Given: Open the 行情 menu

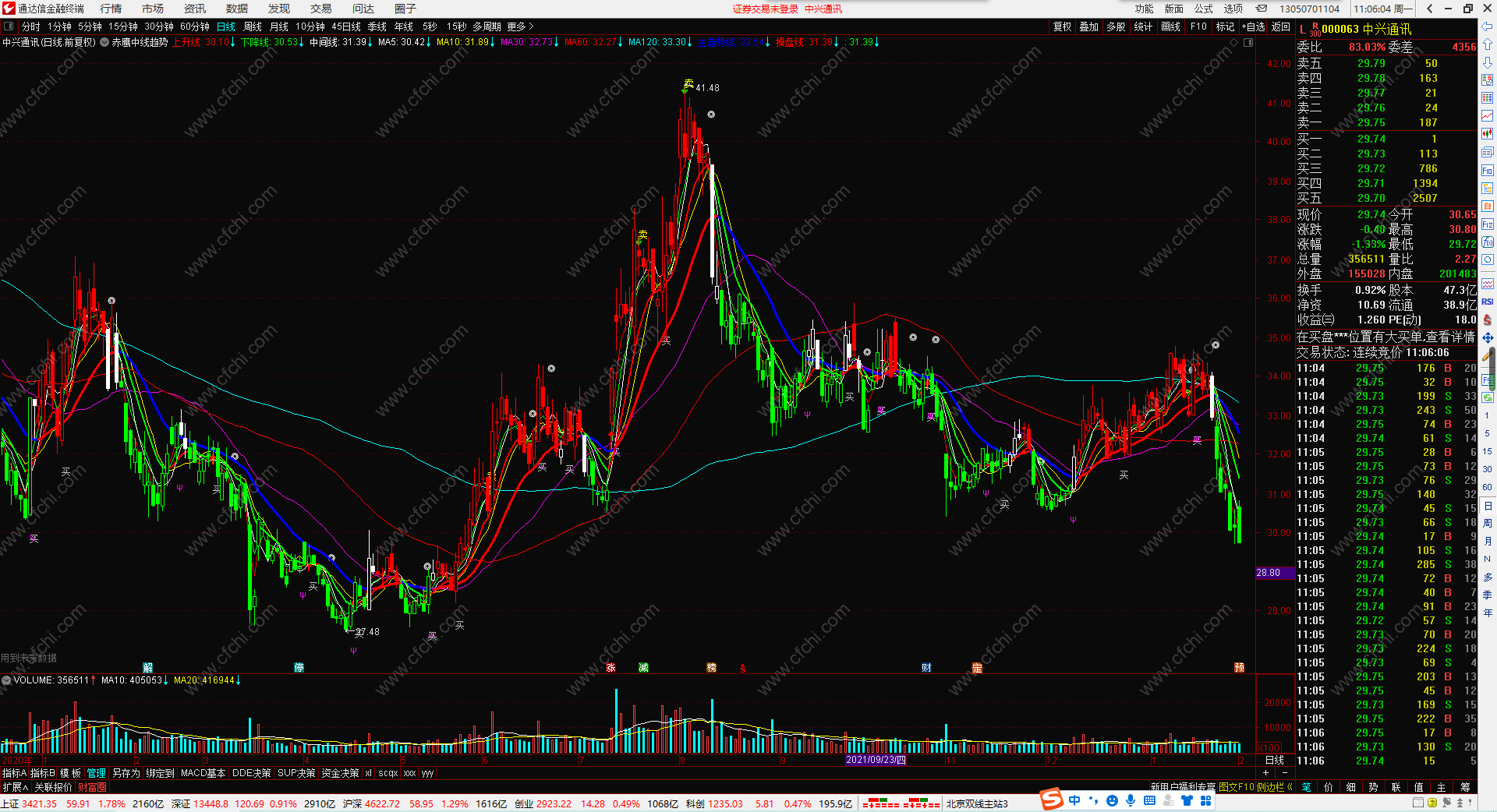Looking at the screenshot, I should pos(111,9).
